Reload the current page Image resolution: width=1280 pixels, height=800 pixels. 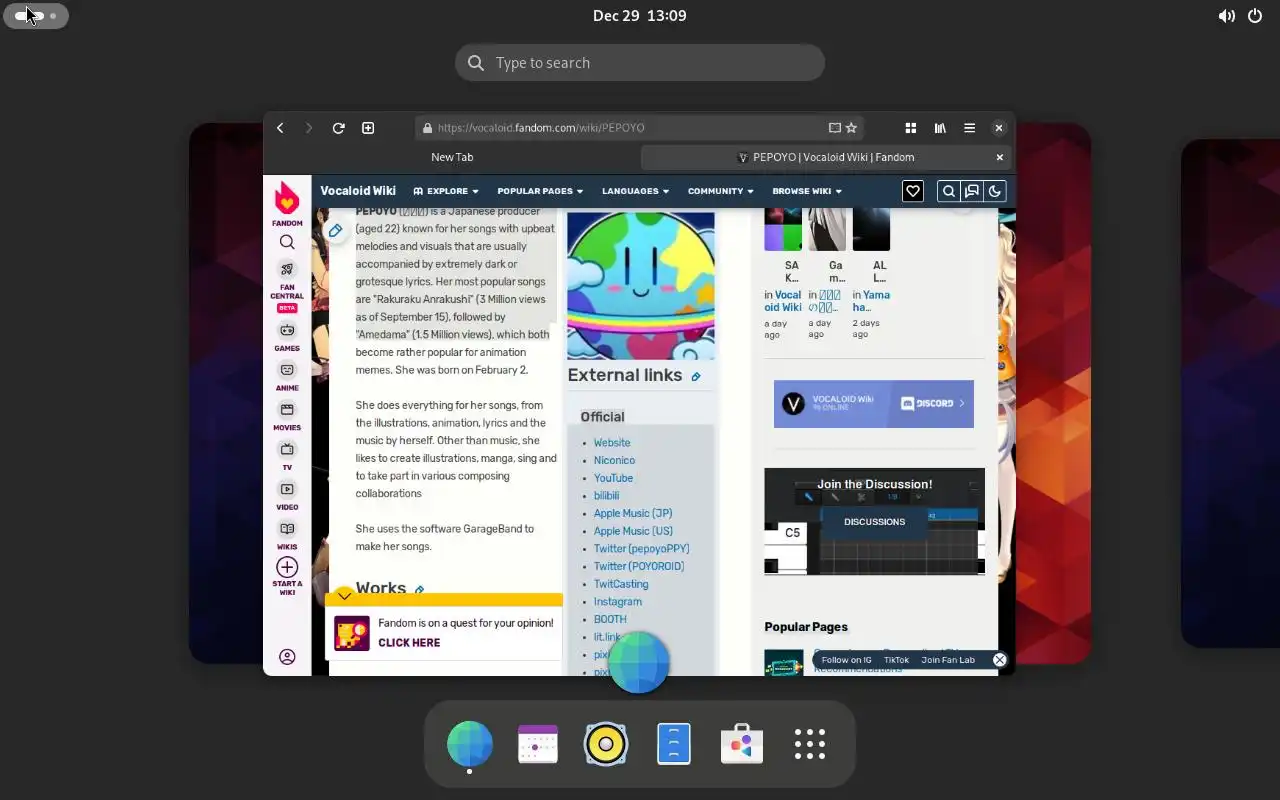click(338, 128)
